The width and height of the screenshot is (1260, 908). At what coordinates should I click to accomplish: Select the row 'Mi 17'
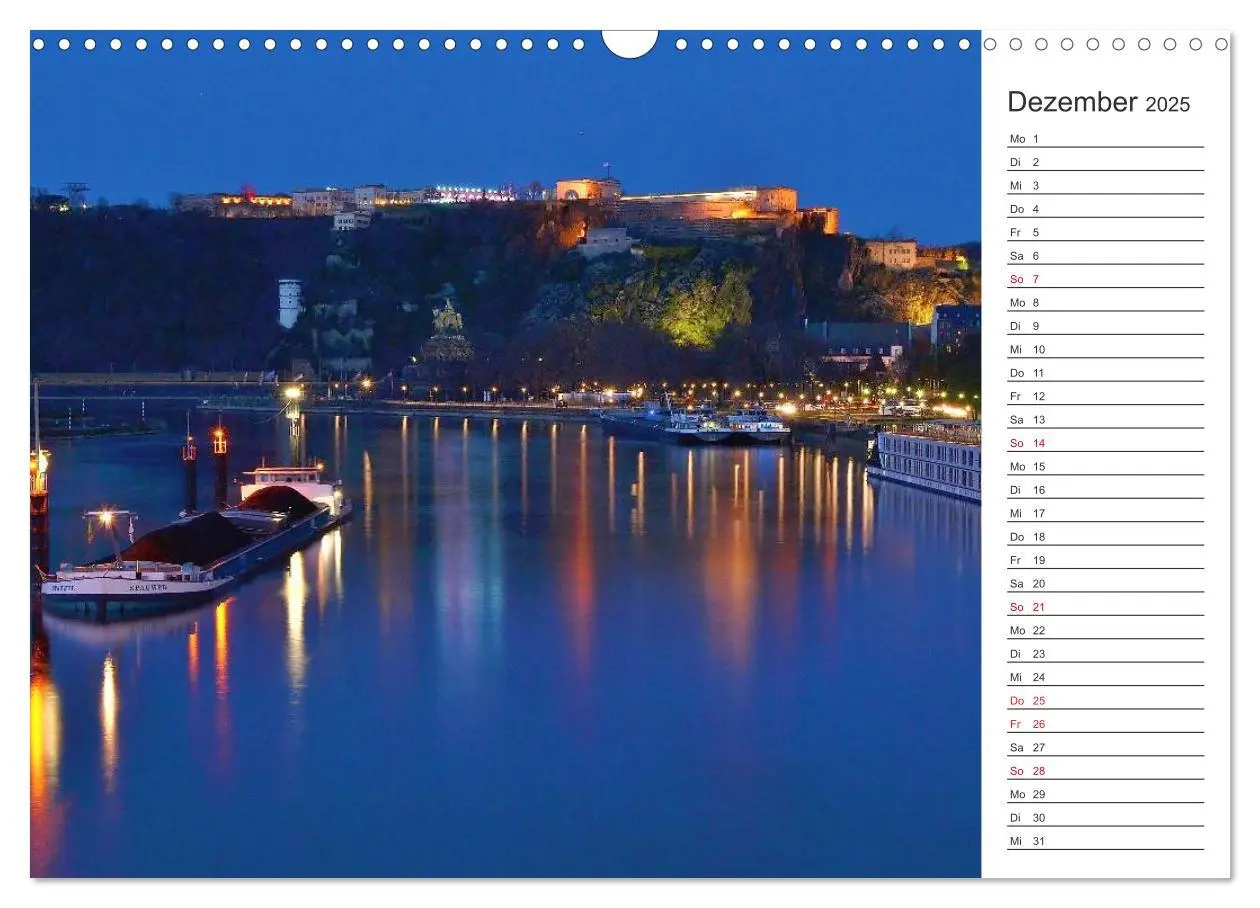(1106, 513)
